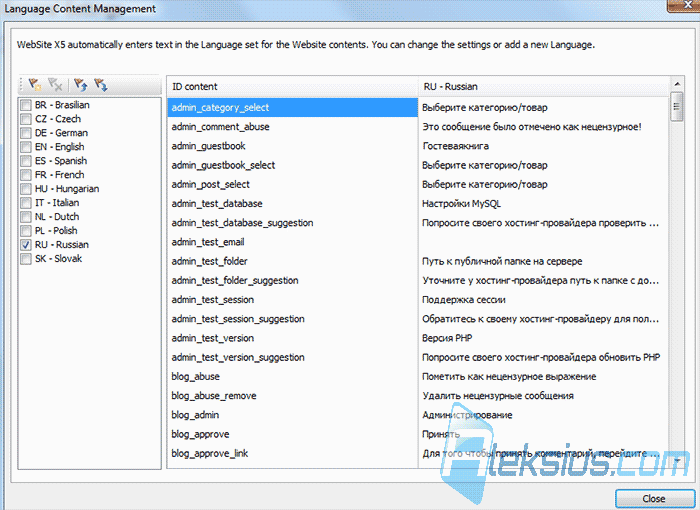Close the Language Content Management dialog
The height and width of the screenshot is (510, 700).
654,498
